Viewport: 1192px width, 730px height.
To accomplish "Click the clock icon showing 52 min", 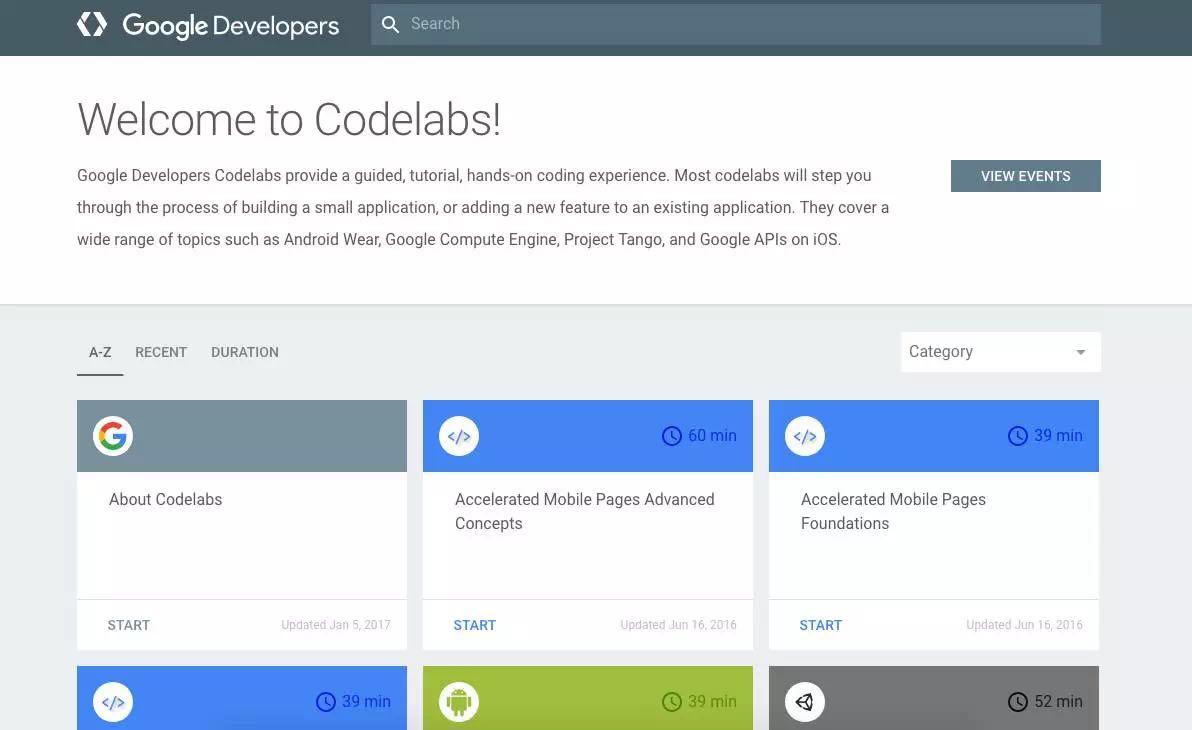I will (1017, 701).
